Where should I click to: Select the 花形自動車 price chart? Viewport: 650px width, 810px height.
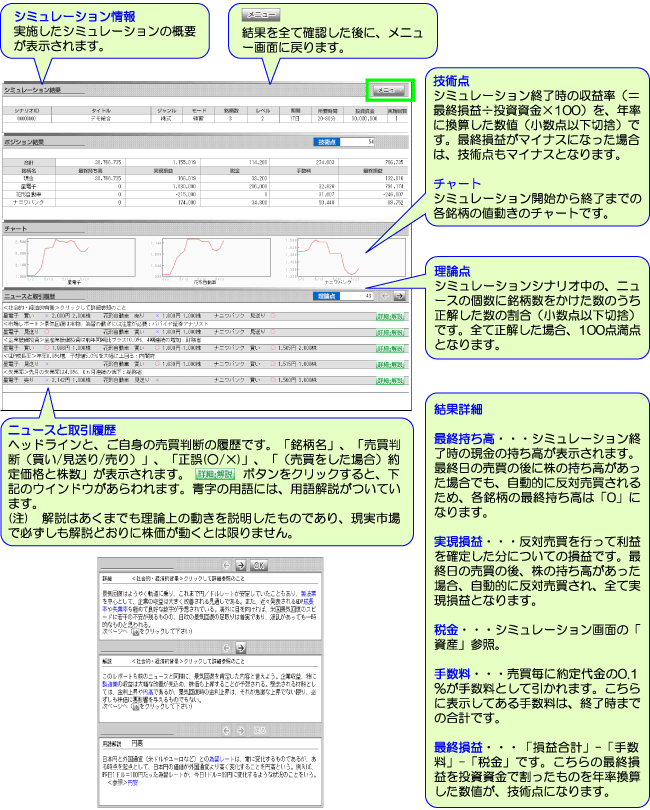pyautogui.click(x=216, y=258)
